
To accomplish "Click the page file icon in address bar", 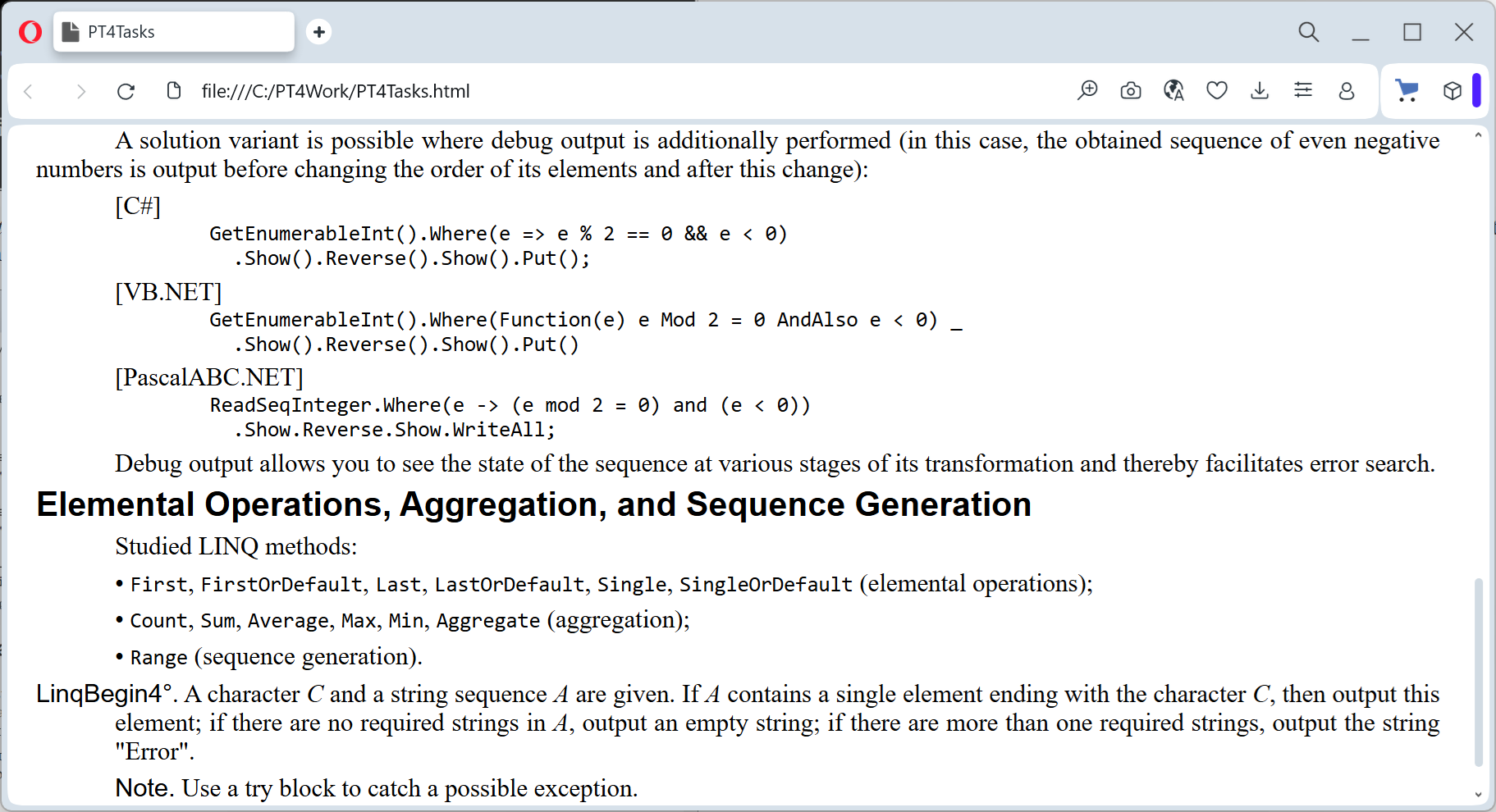I will (x=173, y=90).
